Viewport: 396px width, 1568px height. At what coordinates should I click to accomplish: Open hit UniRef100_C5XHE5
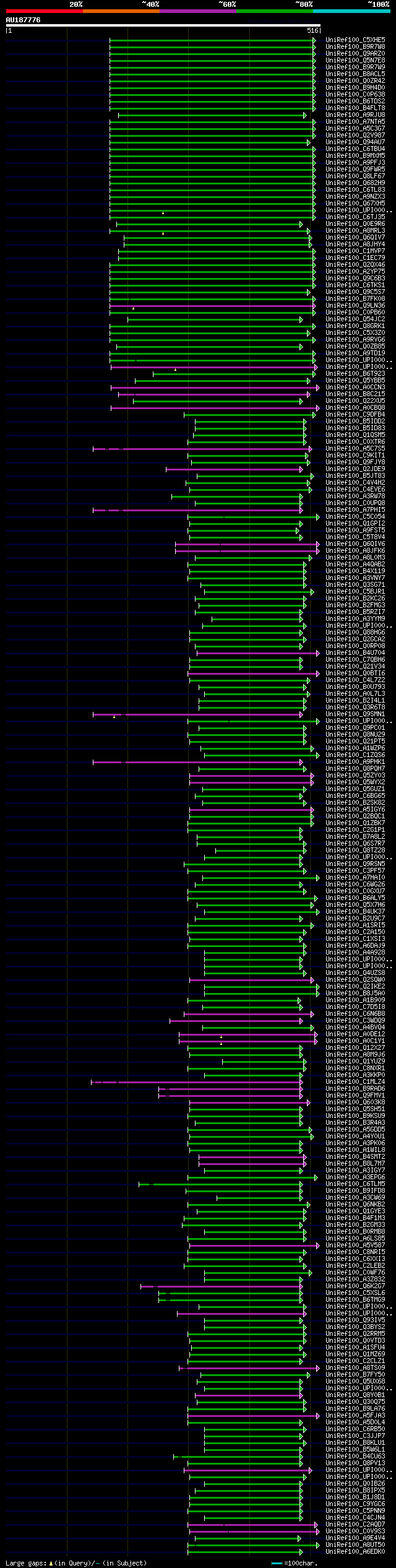(355, 40)
